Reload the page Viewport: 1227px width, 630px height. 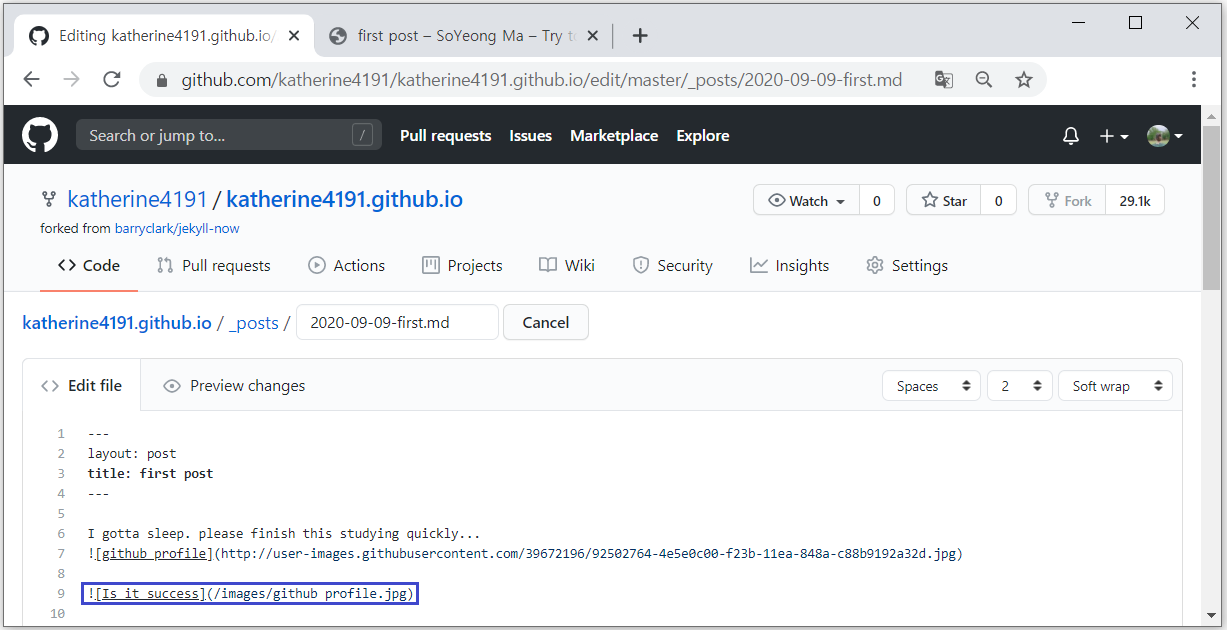point(112,79)
